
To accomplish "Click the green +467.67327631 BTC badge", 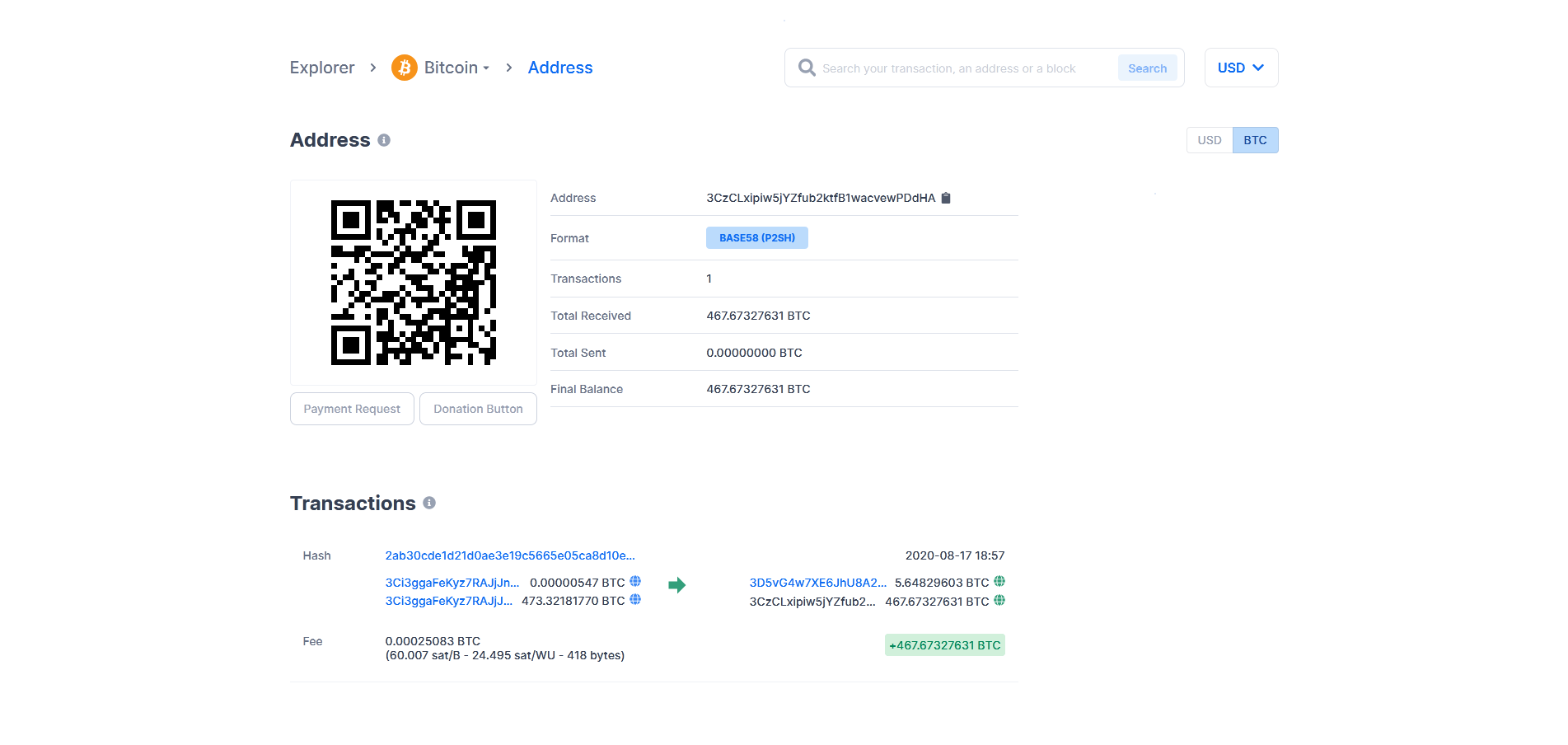I will (944, 645).
